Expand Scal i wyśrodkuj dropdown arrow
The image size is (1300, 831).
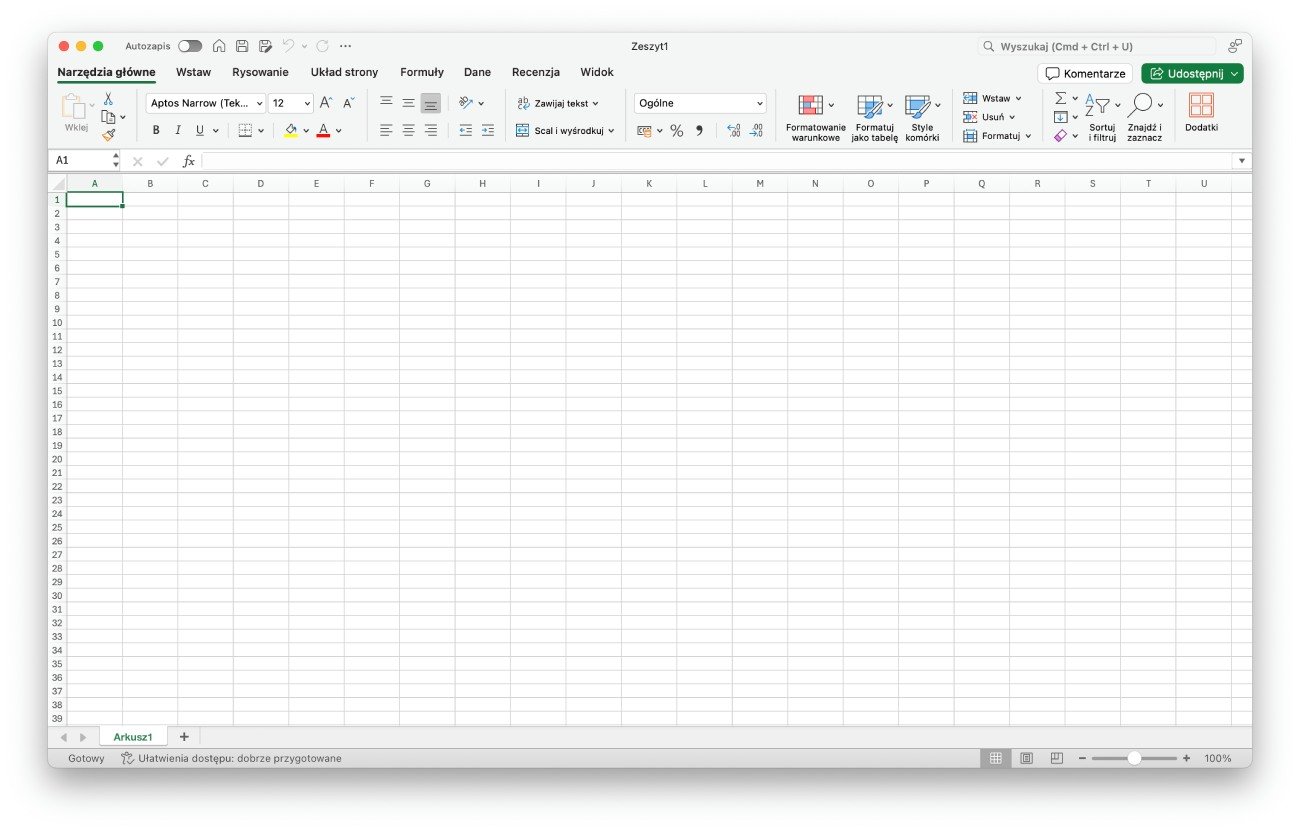pyautogui.click(x=611, y=130)
